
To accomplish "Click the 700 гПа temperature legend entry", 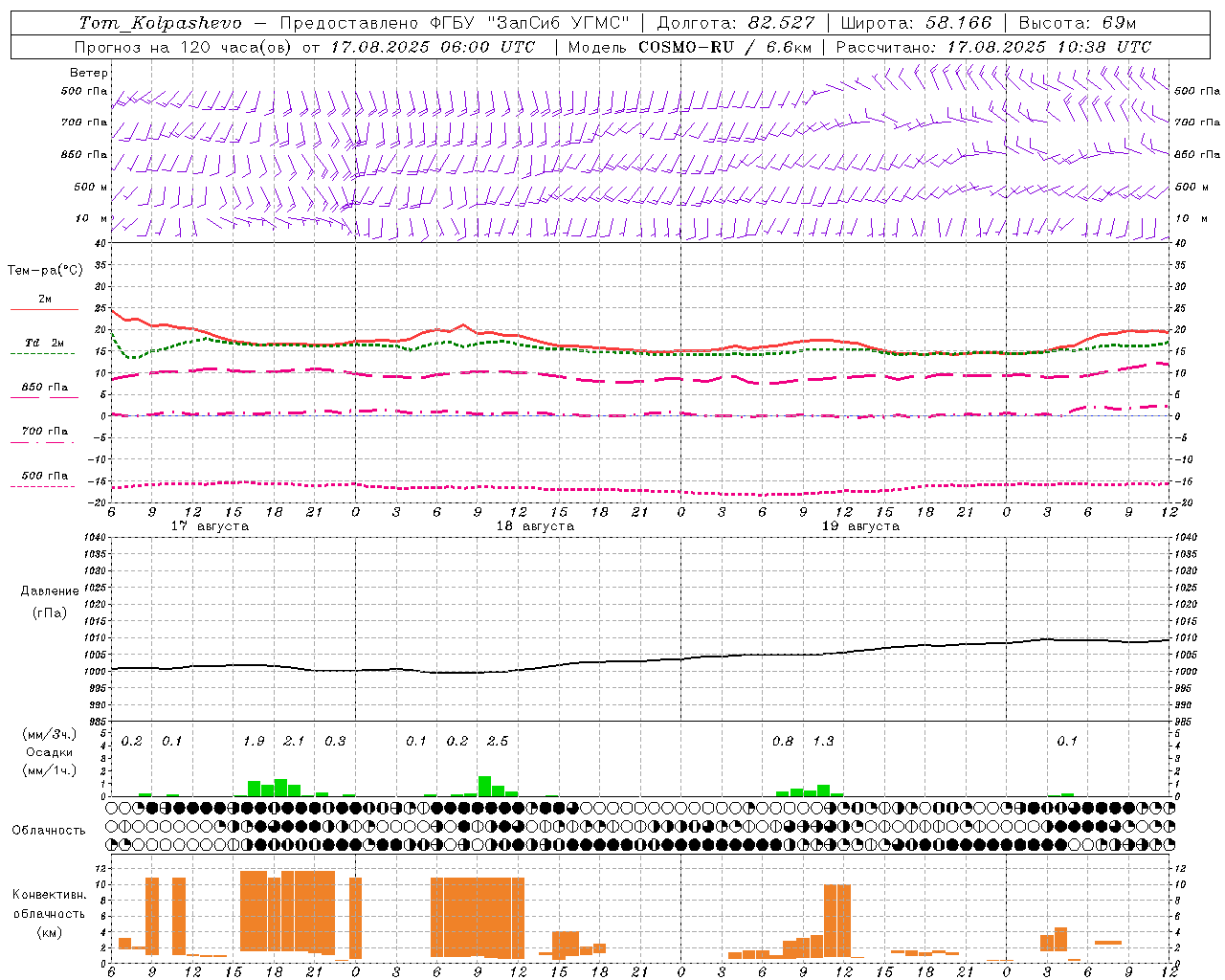I will tap(45, 432).
